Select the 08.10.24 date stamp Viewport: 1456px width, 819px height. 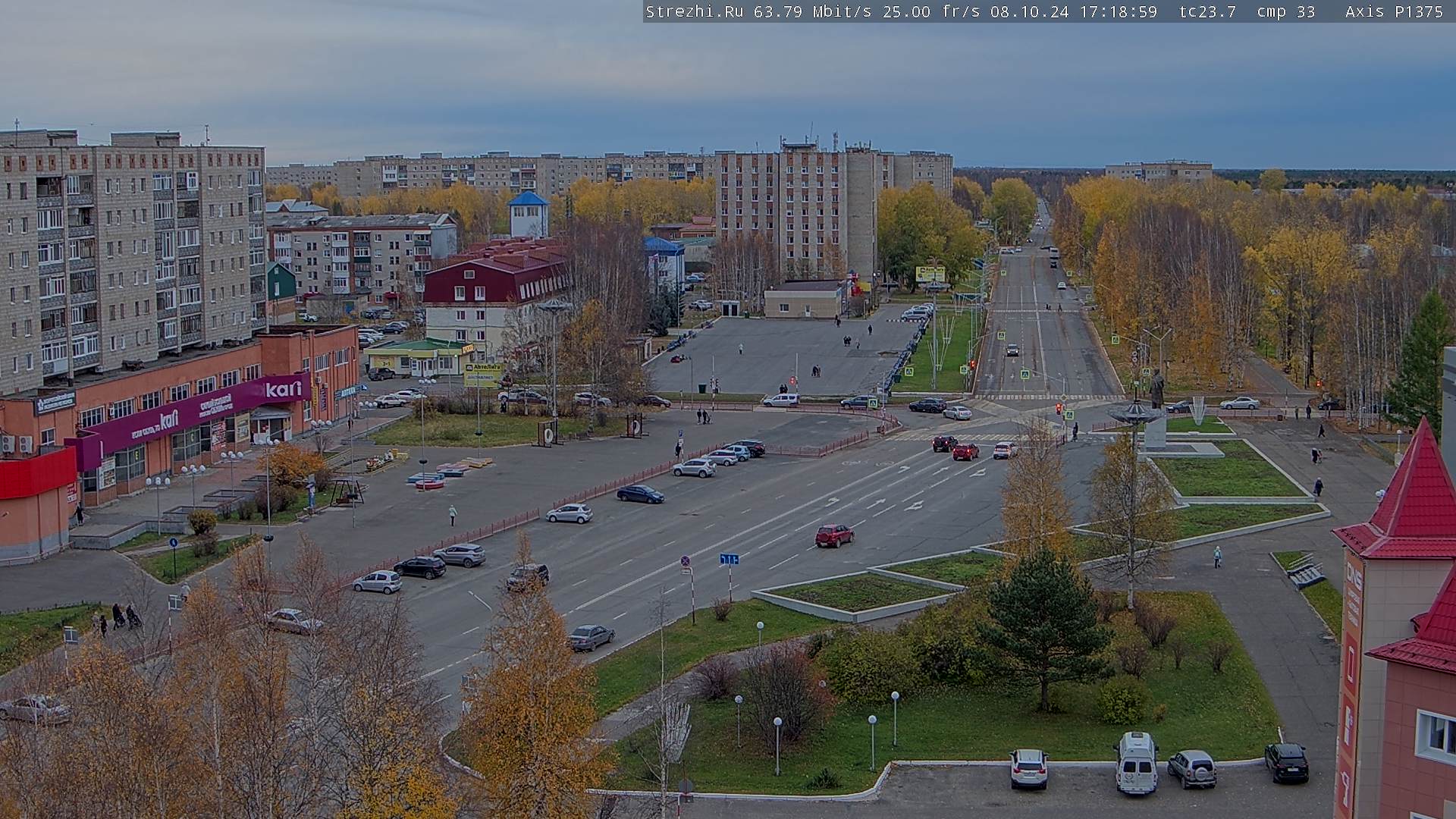point(1029,11)
